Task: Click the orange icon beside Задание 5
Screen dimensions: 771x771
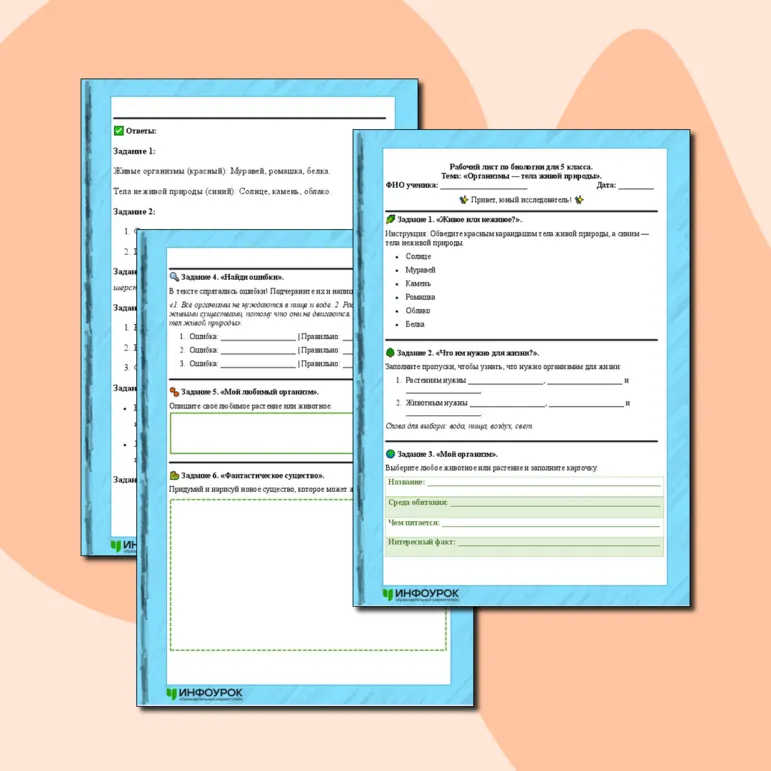Action: 174,392
